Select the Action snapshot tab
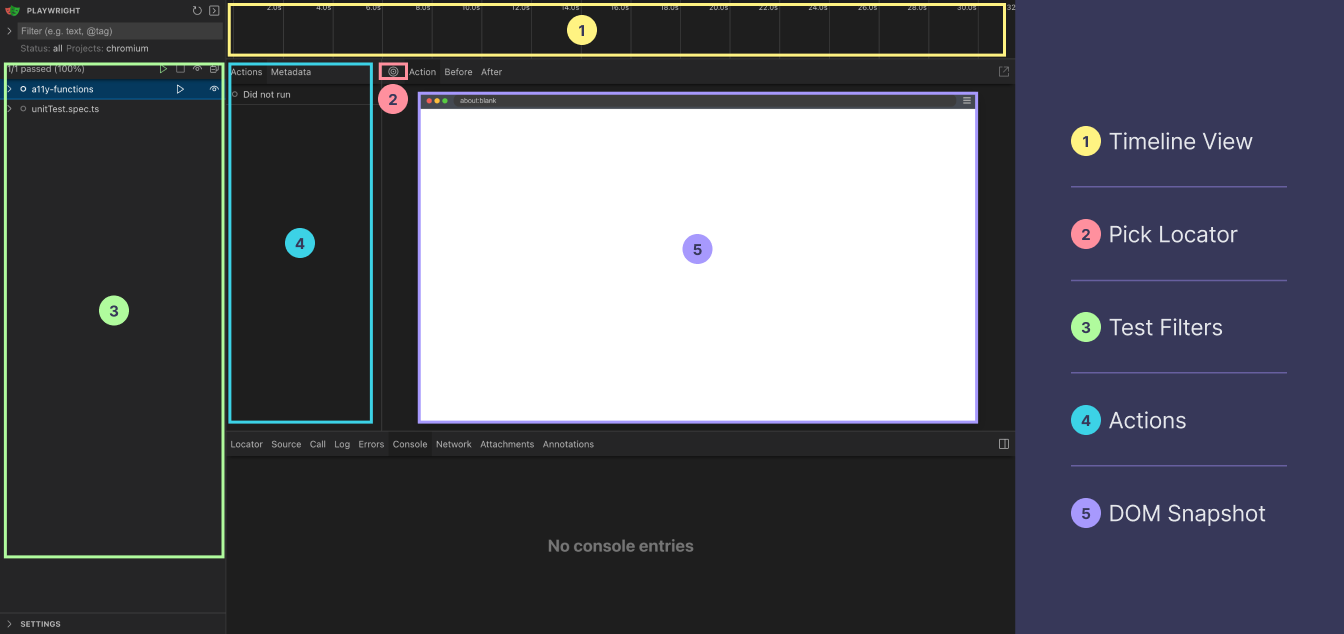 (422, 72)
